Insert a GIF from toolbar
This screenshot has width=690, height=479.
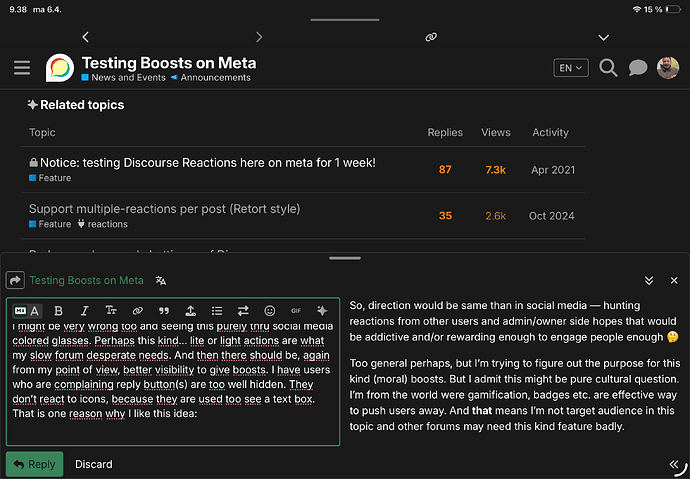[x=296, y=311]
